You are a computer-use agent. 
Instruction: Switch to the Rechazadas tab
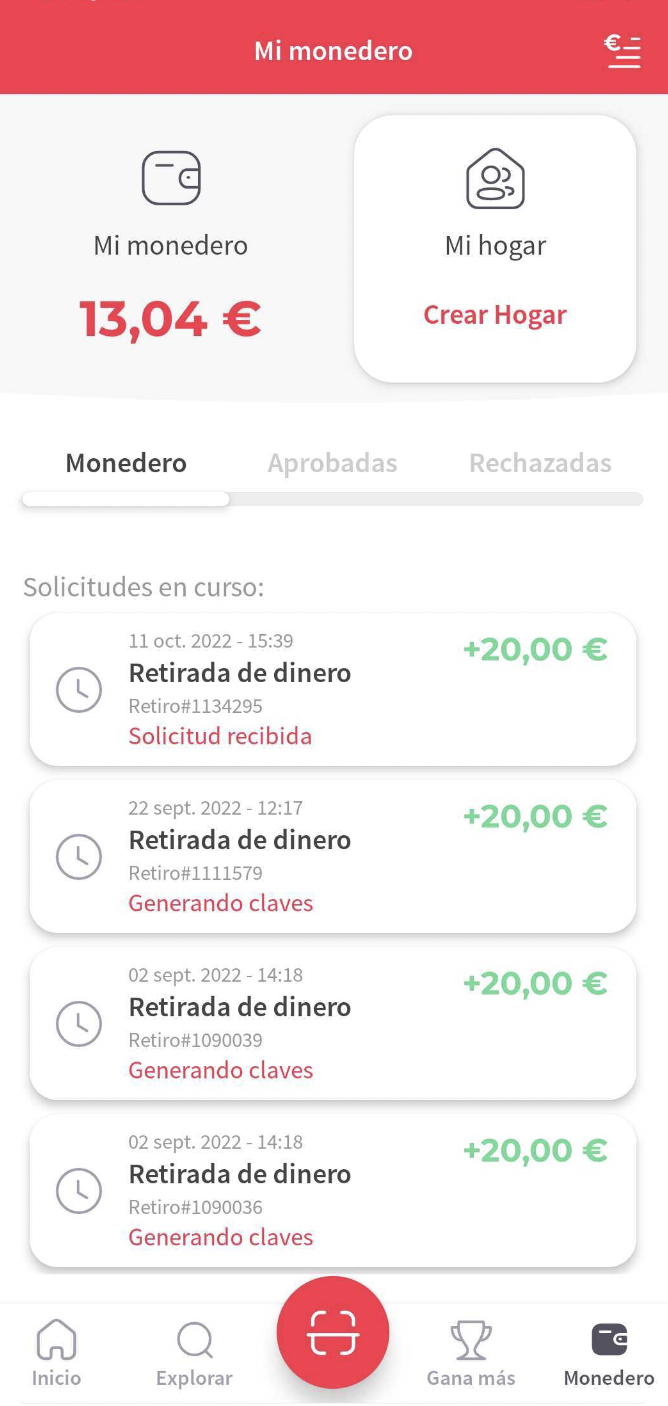(x=540, y=463)
